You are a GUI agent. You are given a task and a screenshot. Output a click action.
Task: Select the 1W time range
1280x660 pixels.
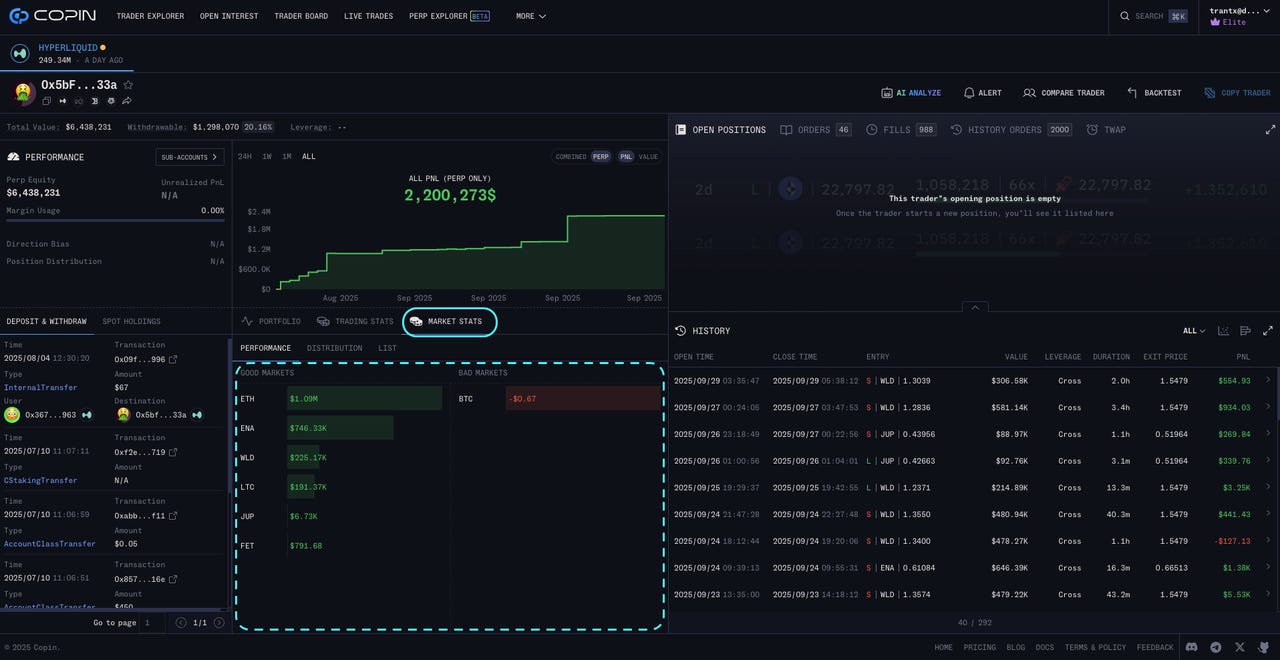click(267, 157)
